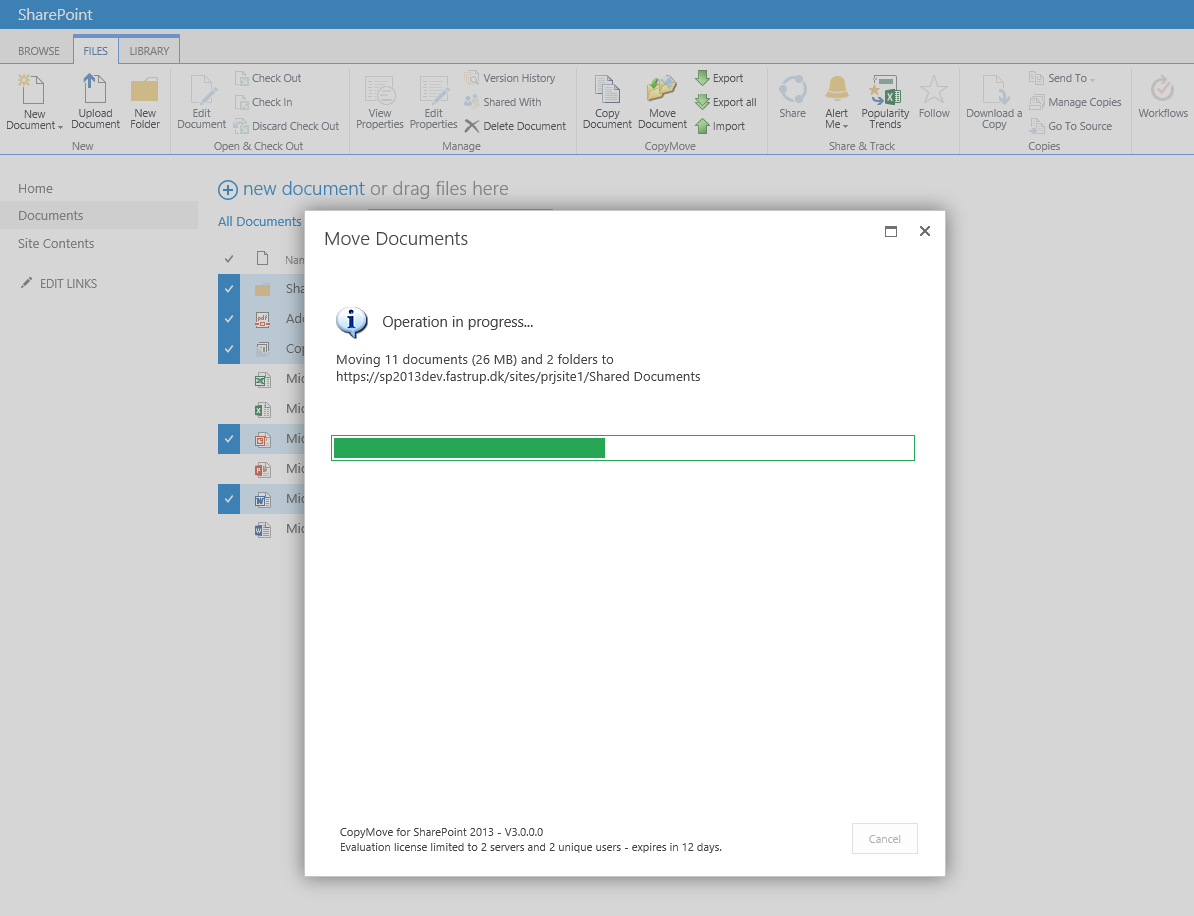The width and height of the screenshot is (1194, 916).
Task: Click Check Out in the ribbon
Action: 268,78
